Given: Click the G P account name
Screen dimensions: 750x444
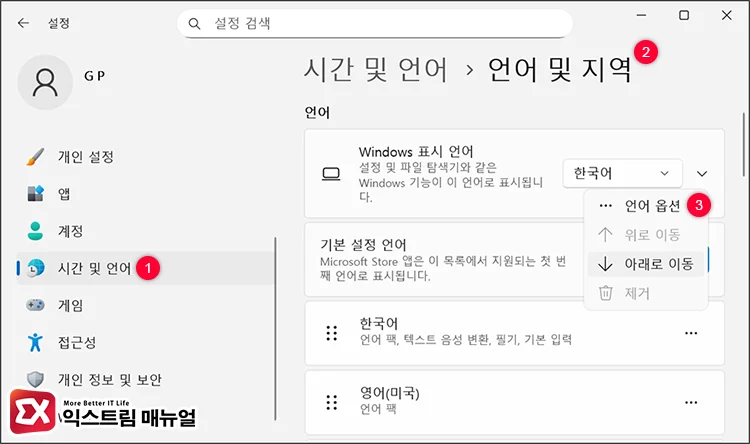Looking at the screenshot, I should click(x=95, y=76).
